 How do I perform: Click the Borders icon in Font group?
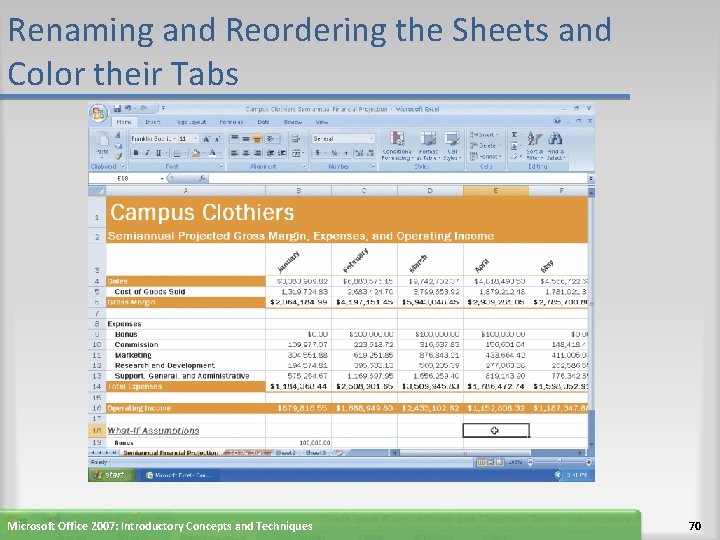[x=177, y=153]
